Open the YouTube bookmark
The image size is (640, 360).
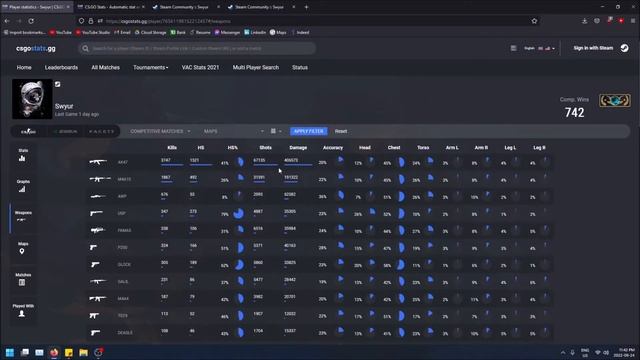coord(61,32)
